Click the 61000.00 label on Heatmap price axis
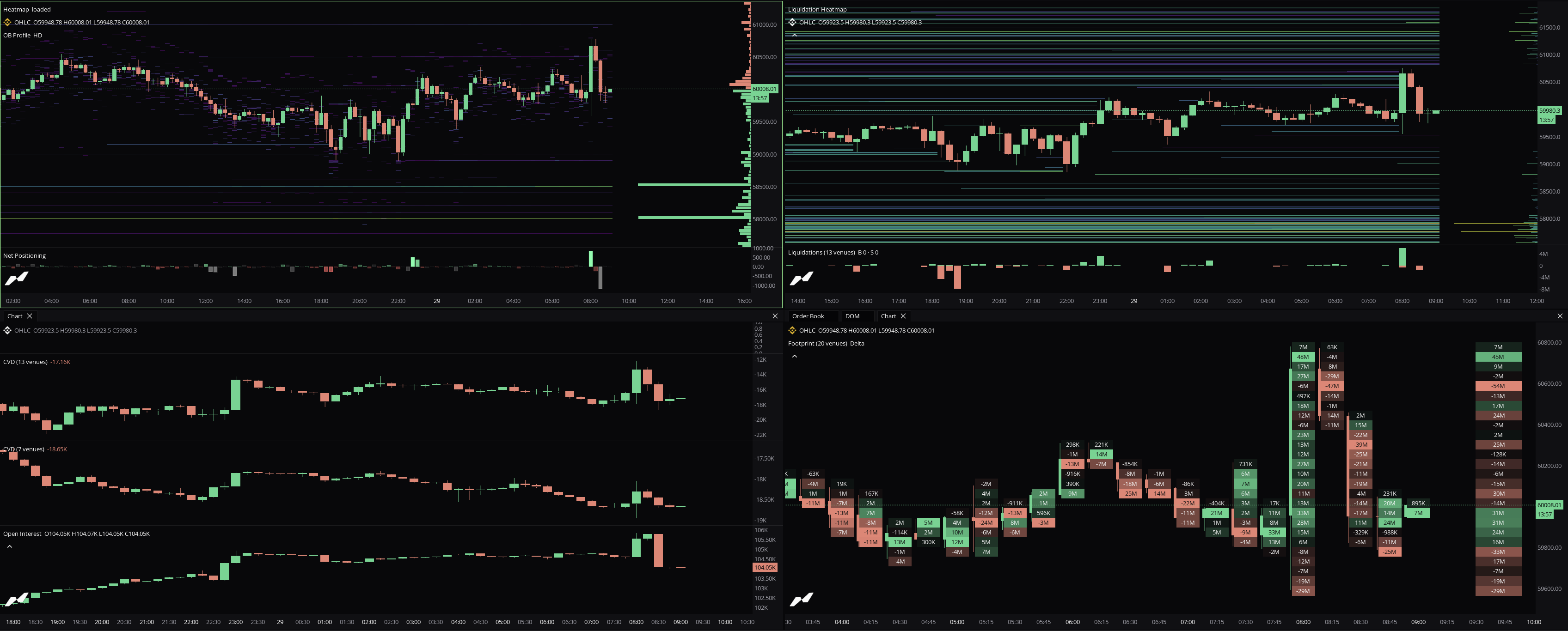This screenshot has height=631, width=1568. tap(765, 25)
